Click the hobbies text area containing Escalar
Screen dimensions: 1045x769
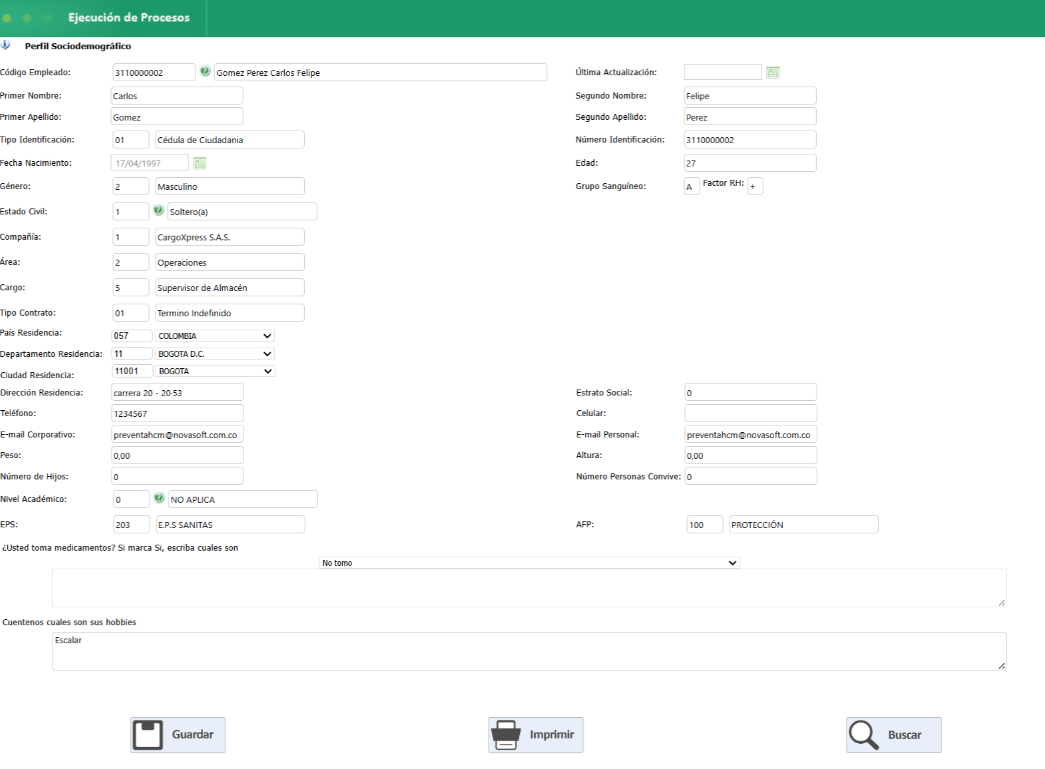[529, 651]
